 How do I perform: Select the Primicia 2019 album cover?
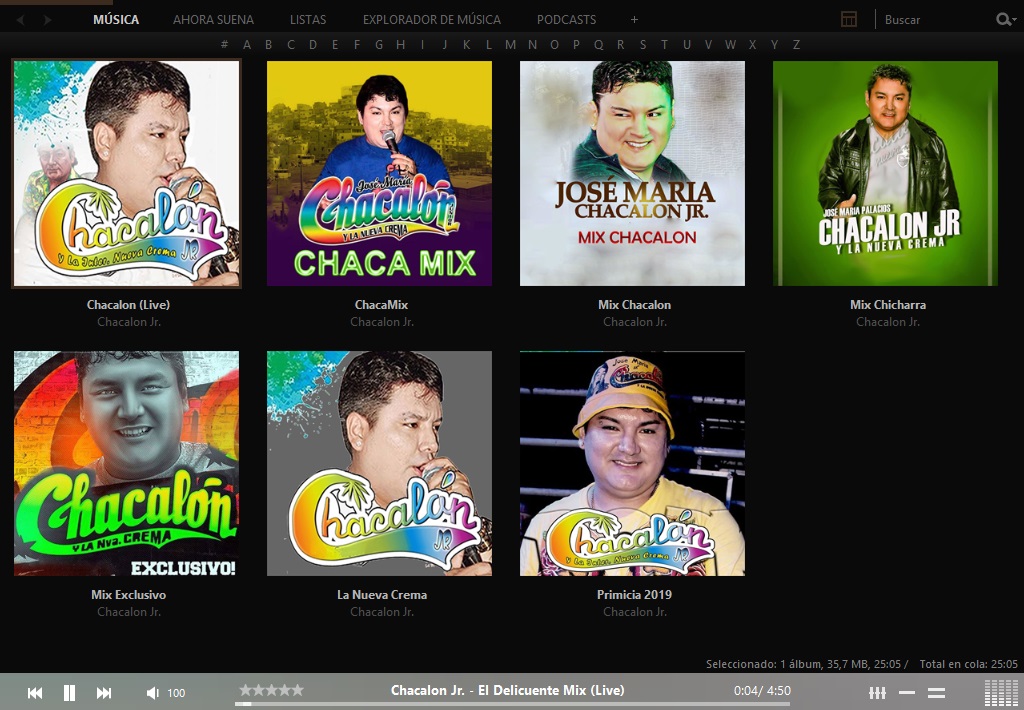(632, 463)
